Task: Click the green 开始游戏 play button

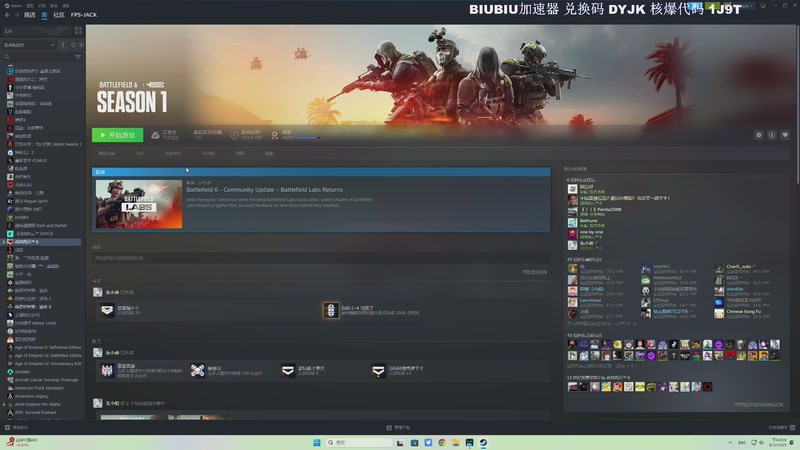Action: pos(117,135)
